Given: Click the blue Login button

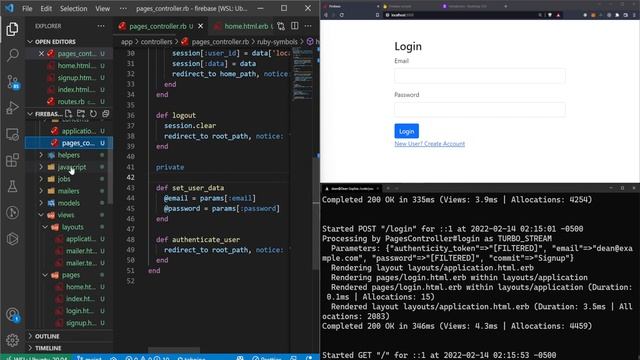Looking at the screenshot, I should [x=407, y=131].
